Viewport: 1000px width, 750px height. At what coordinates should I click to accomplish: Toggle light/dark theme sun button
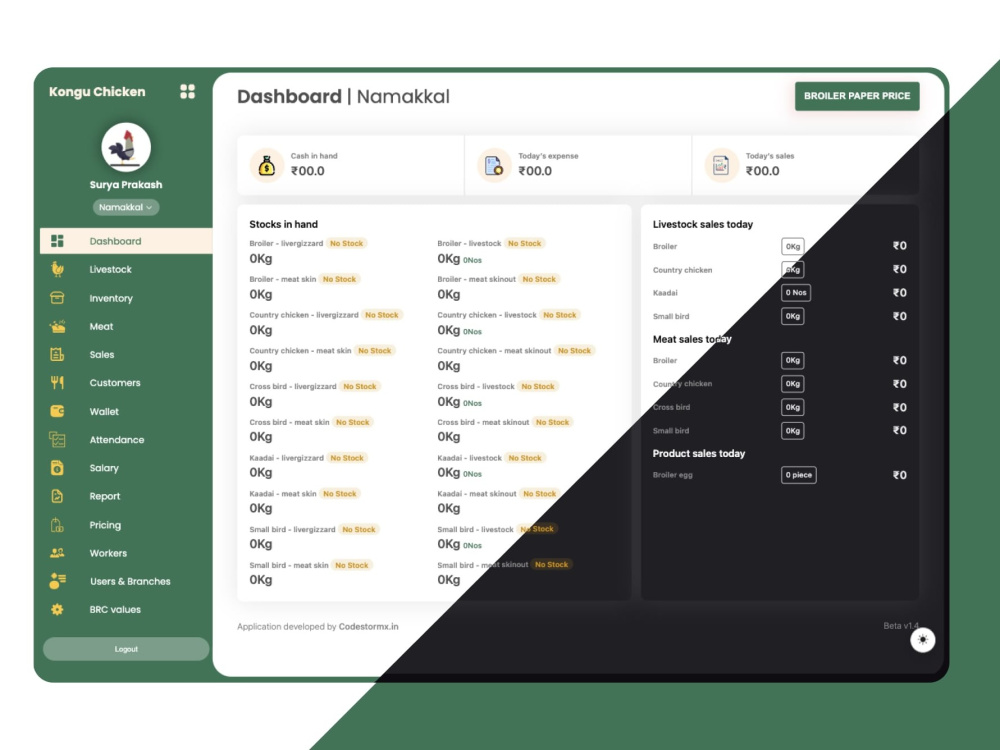pyautogui.click(x=922, y=640)
